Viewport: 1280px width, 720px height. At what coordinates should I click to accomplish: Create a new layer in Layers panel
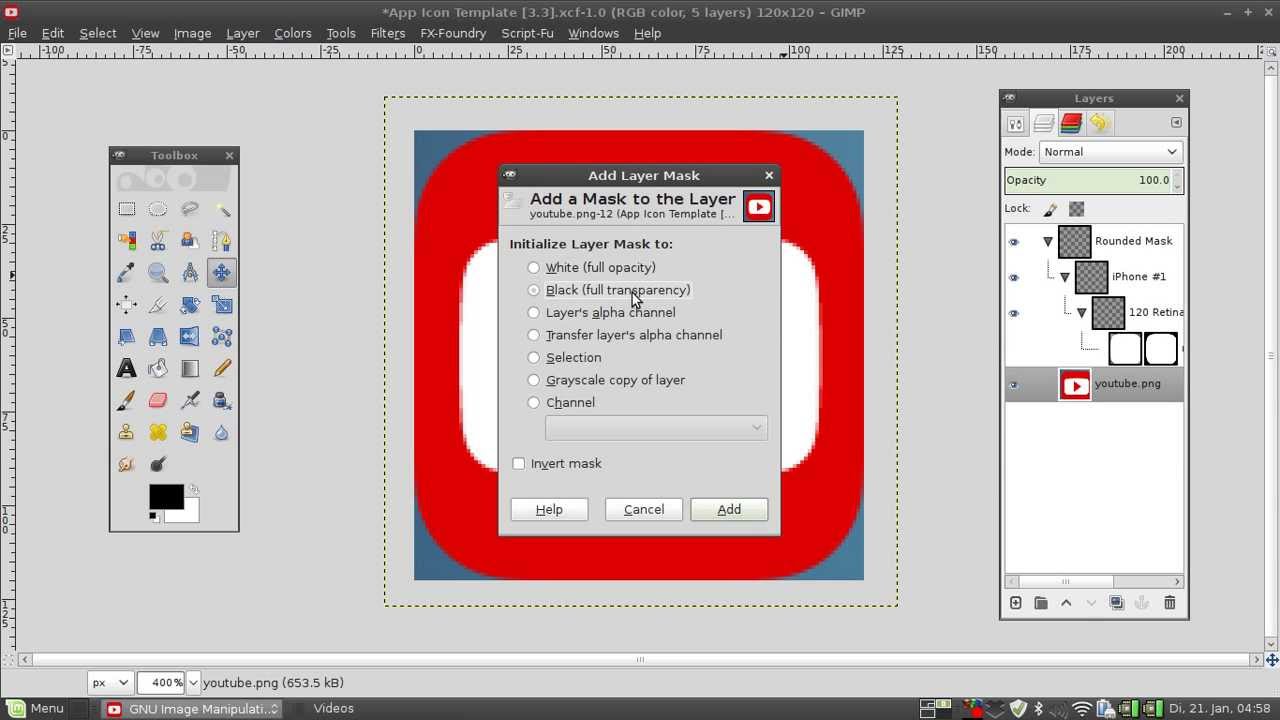click(1015, 603)
